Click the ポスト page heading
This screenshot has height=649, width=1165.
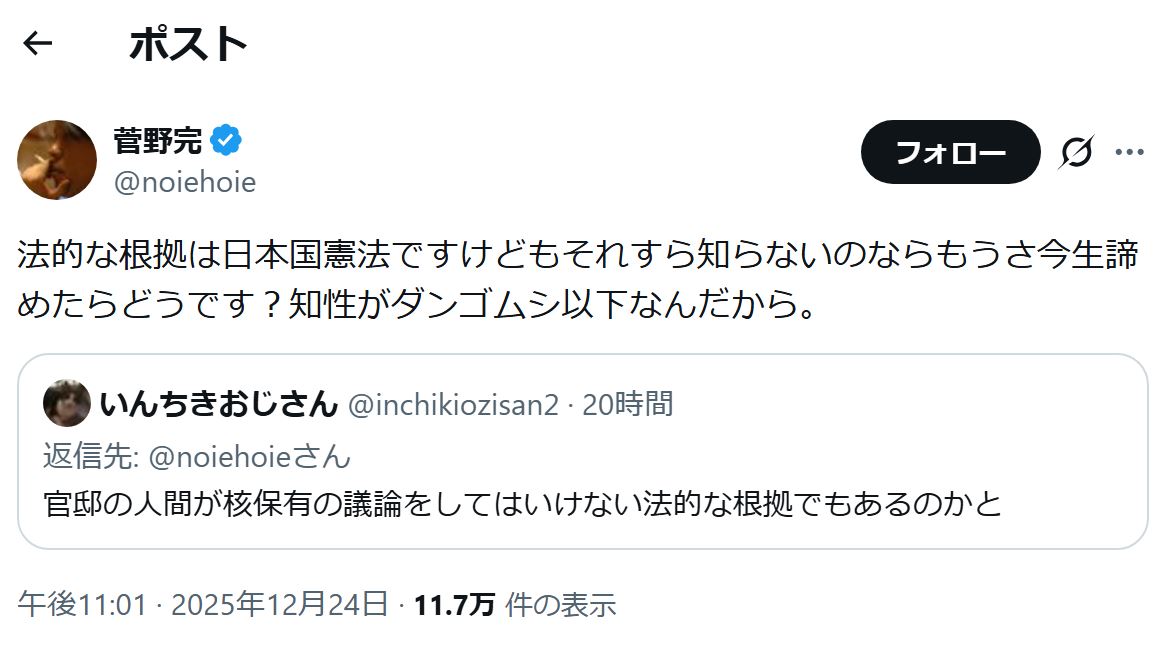188,44
